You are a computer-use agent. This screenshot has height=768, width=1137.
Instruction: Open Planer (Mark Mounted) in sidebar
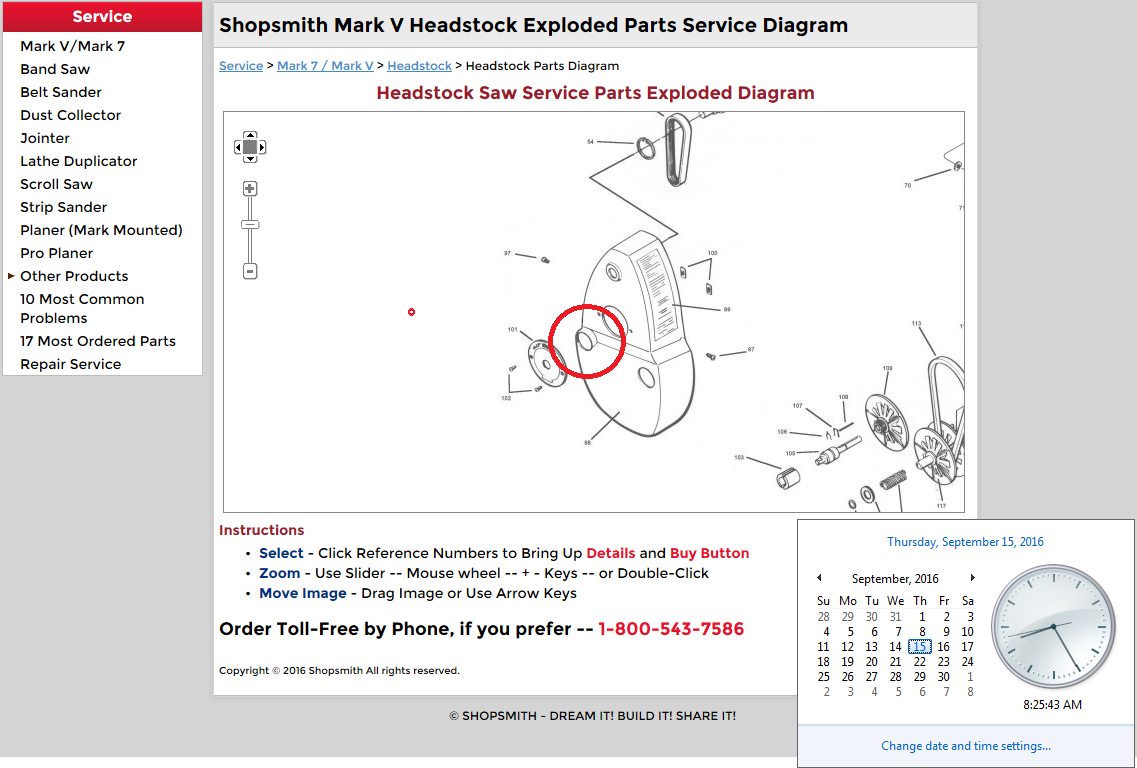pos(102,231)
